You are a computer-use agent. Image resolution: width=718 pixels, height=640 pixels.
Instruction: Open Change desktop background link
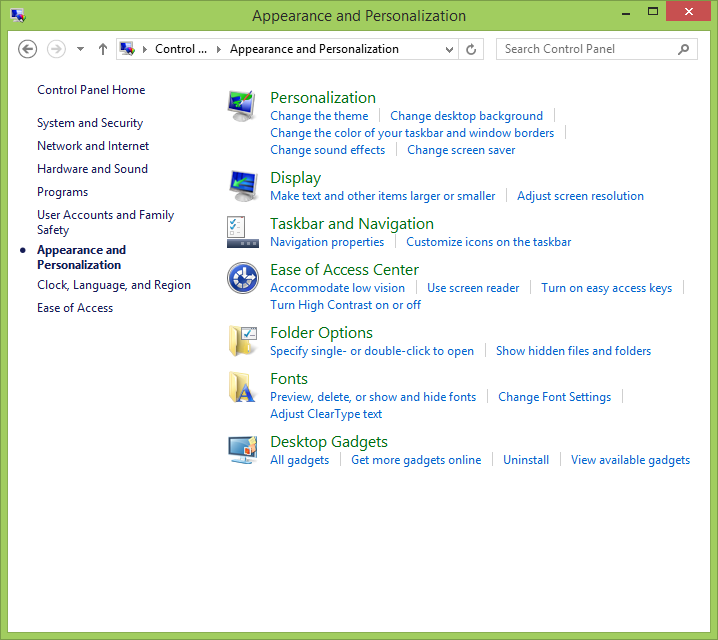pyautogui.click(x=466, y=116)
